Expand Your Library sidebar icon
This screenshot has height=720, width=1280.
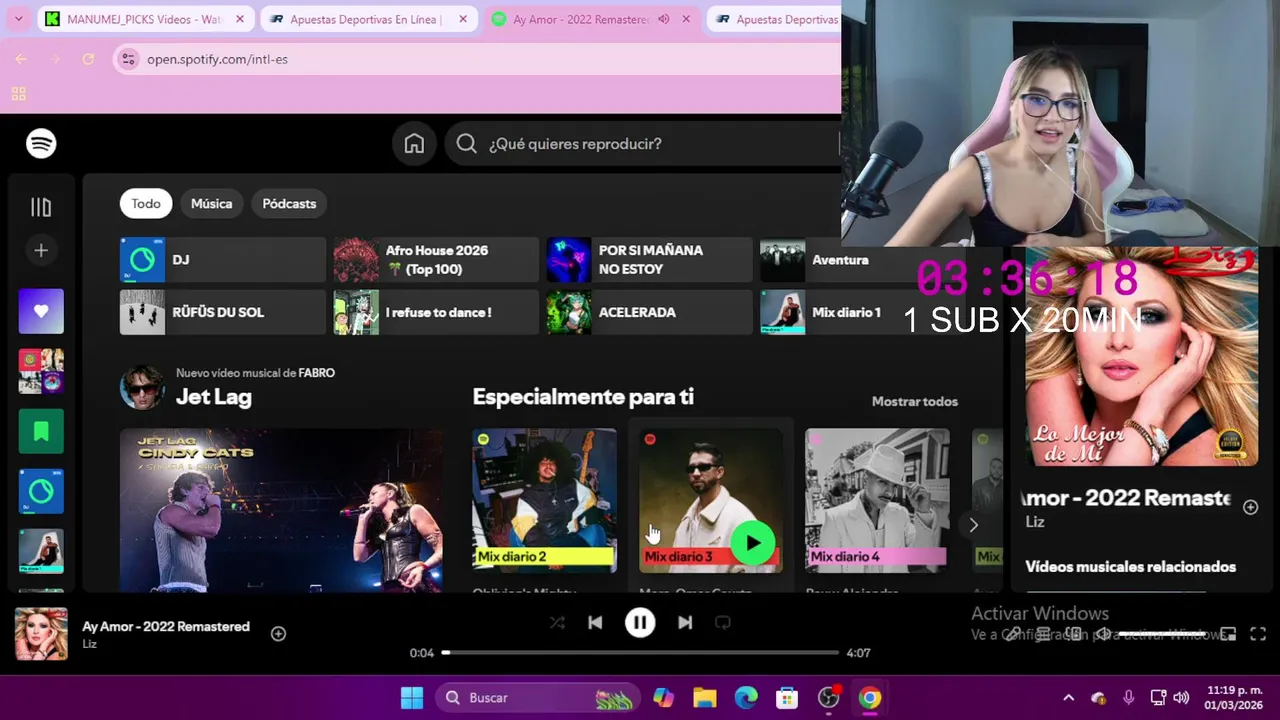pos(41,207)
